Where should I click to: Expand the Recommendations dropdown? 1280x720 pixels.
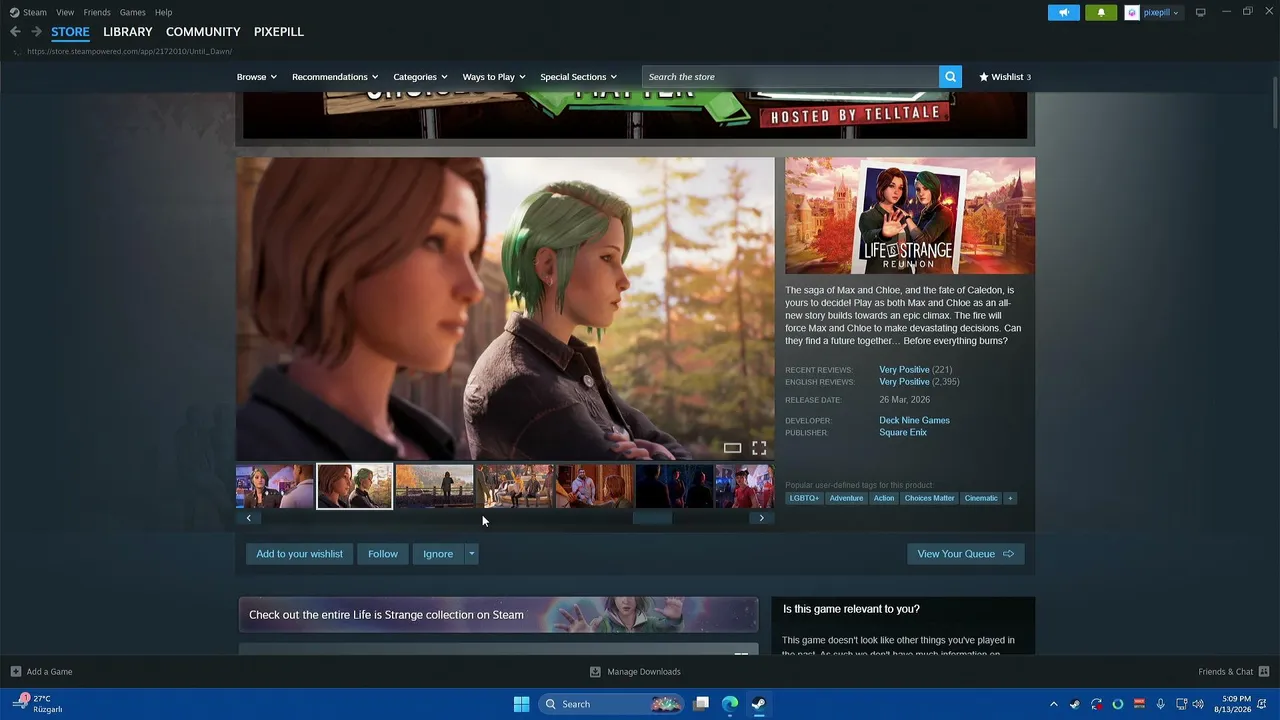(335, 77)
